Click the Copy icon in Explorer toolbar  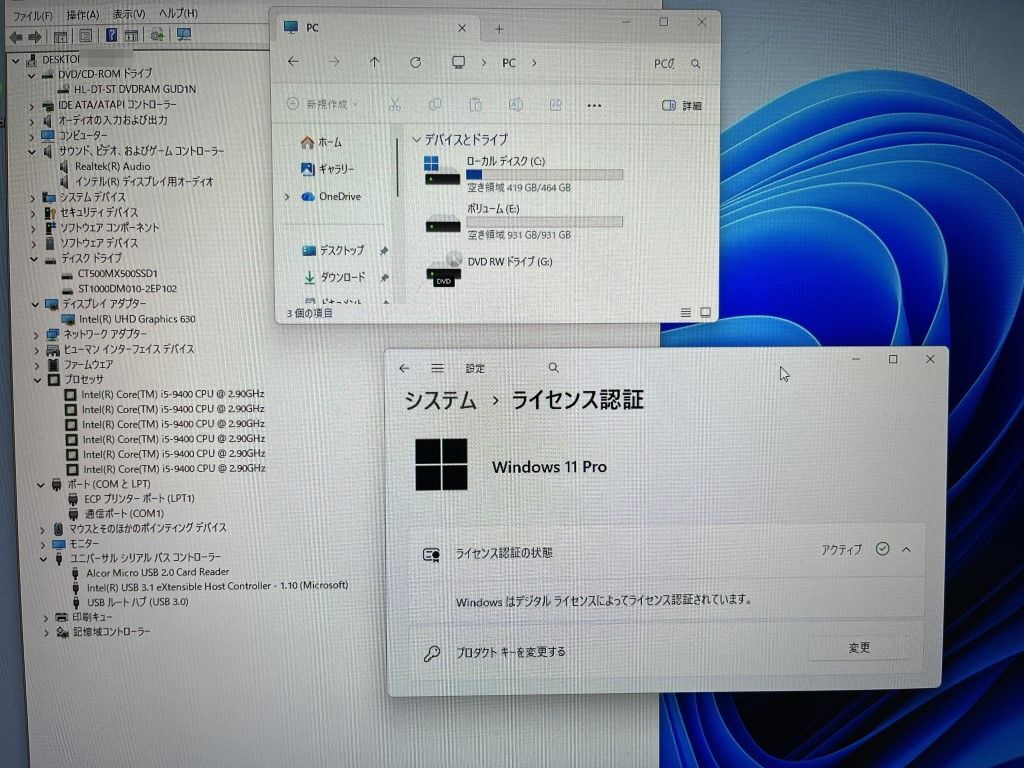pyautogui.click(x=434, y=104)
